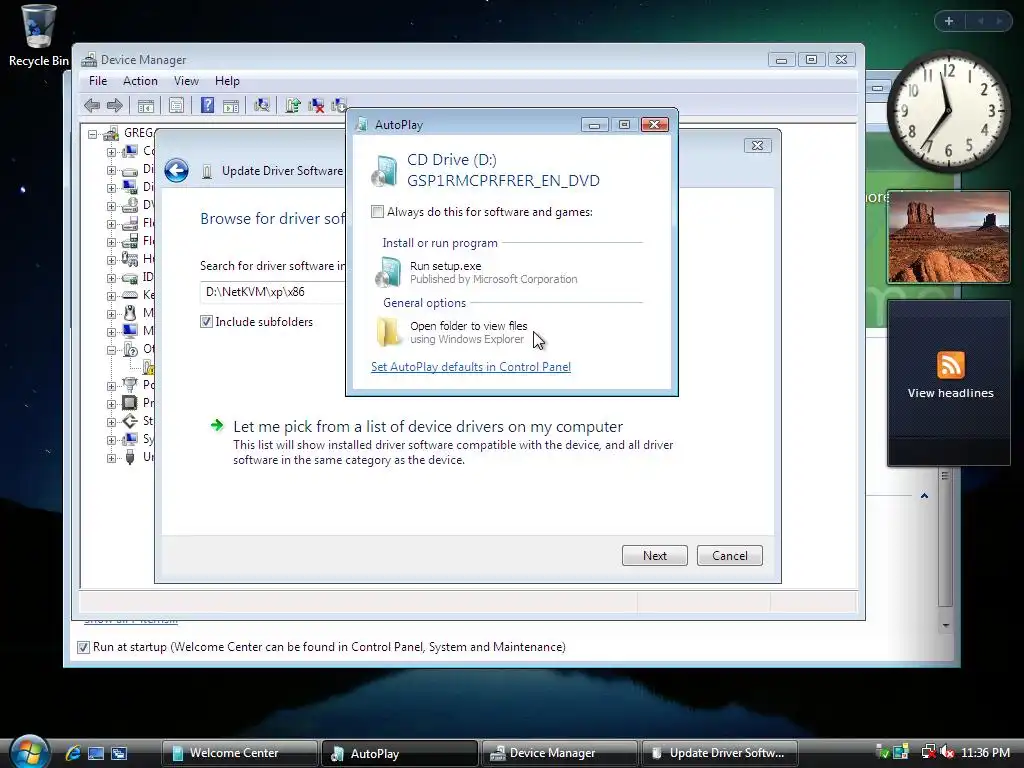Switch to Update Driver Software taskbar button
The height and width of the screenshot is (768, 1024).
pyautogui.click(x=720, y=753)
